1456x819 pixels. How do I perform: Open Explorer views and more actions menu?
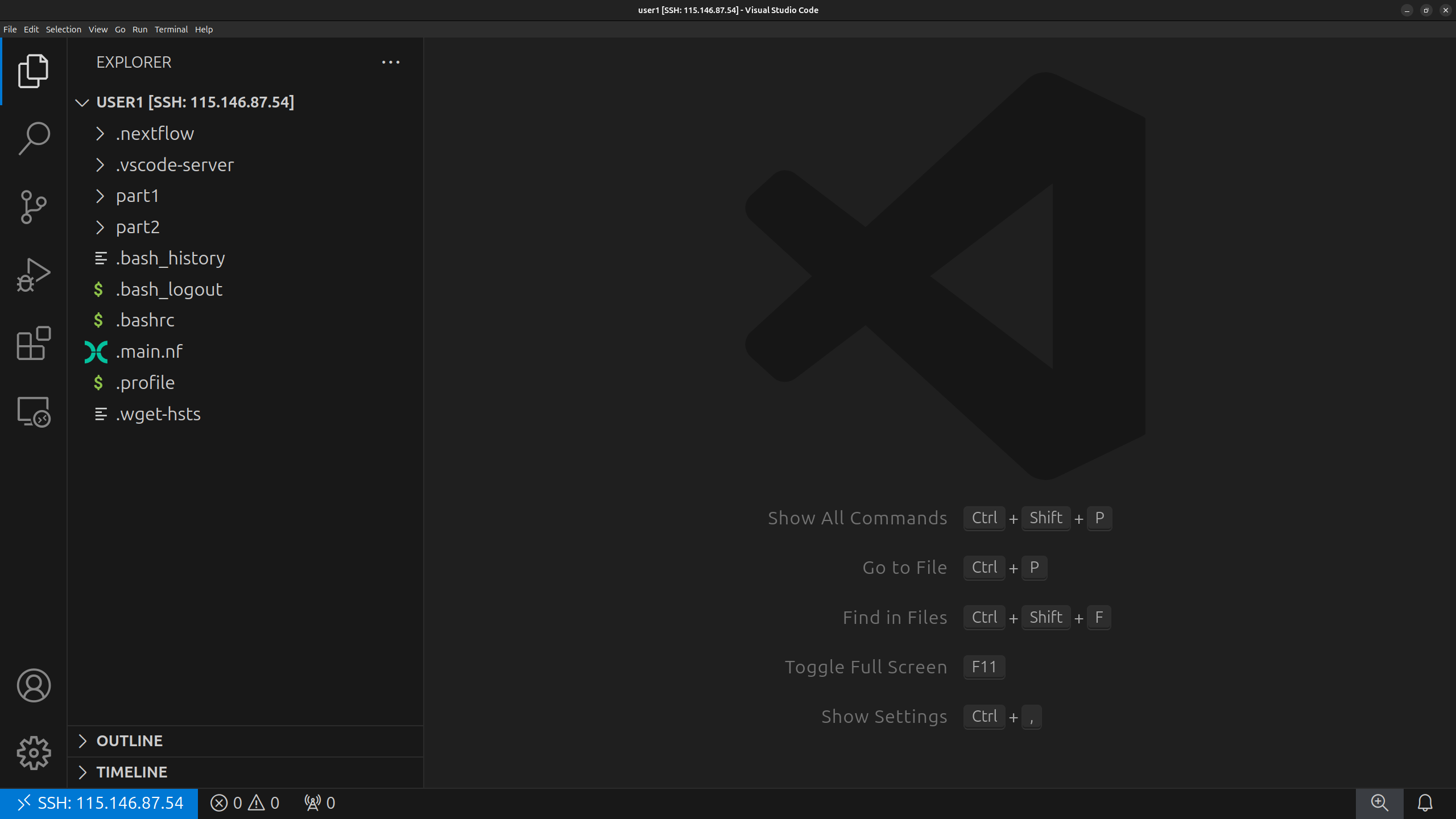tap(391, 62)
